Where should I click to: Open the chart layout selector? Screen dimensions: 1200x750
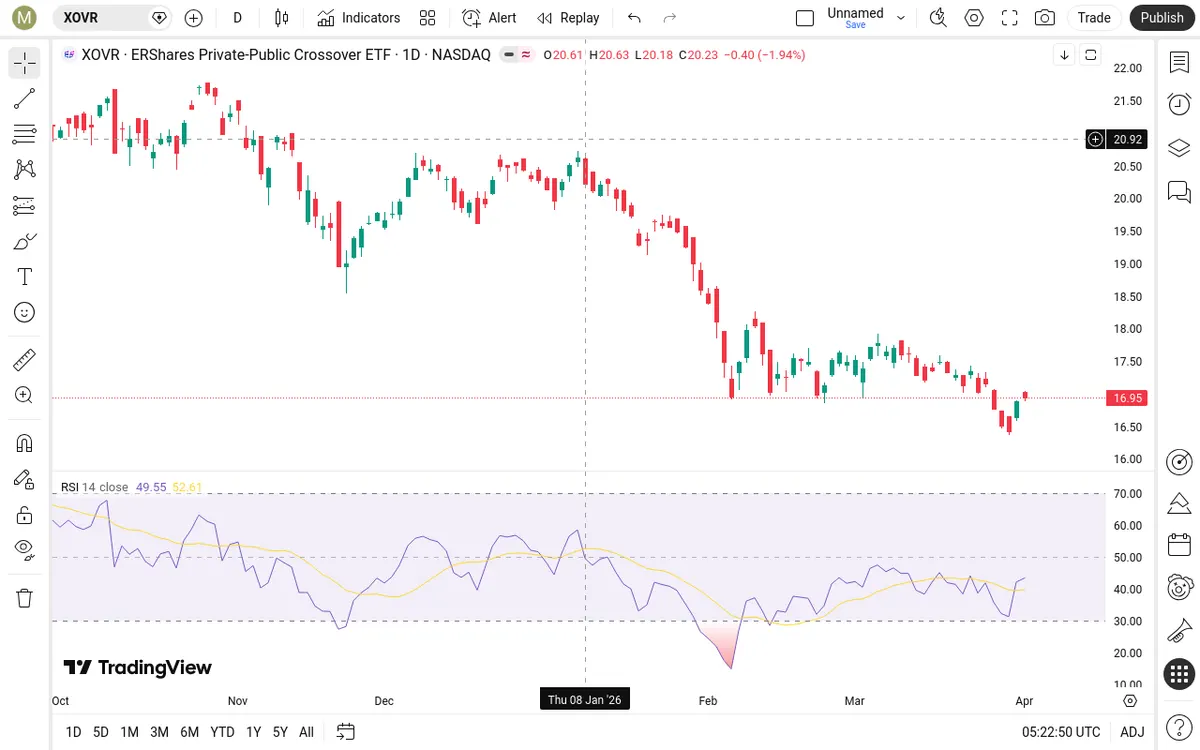pos(805,18)
